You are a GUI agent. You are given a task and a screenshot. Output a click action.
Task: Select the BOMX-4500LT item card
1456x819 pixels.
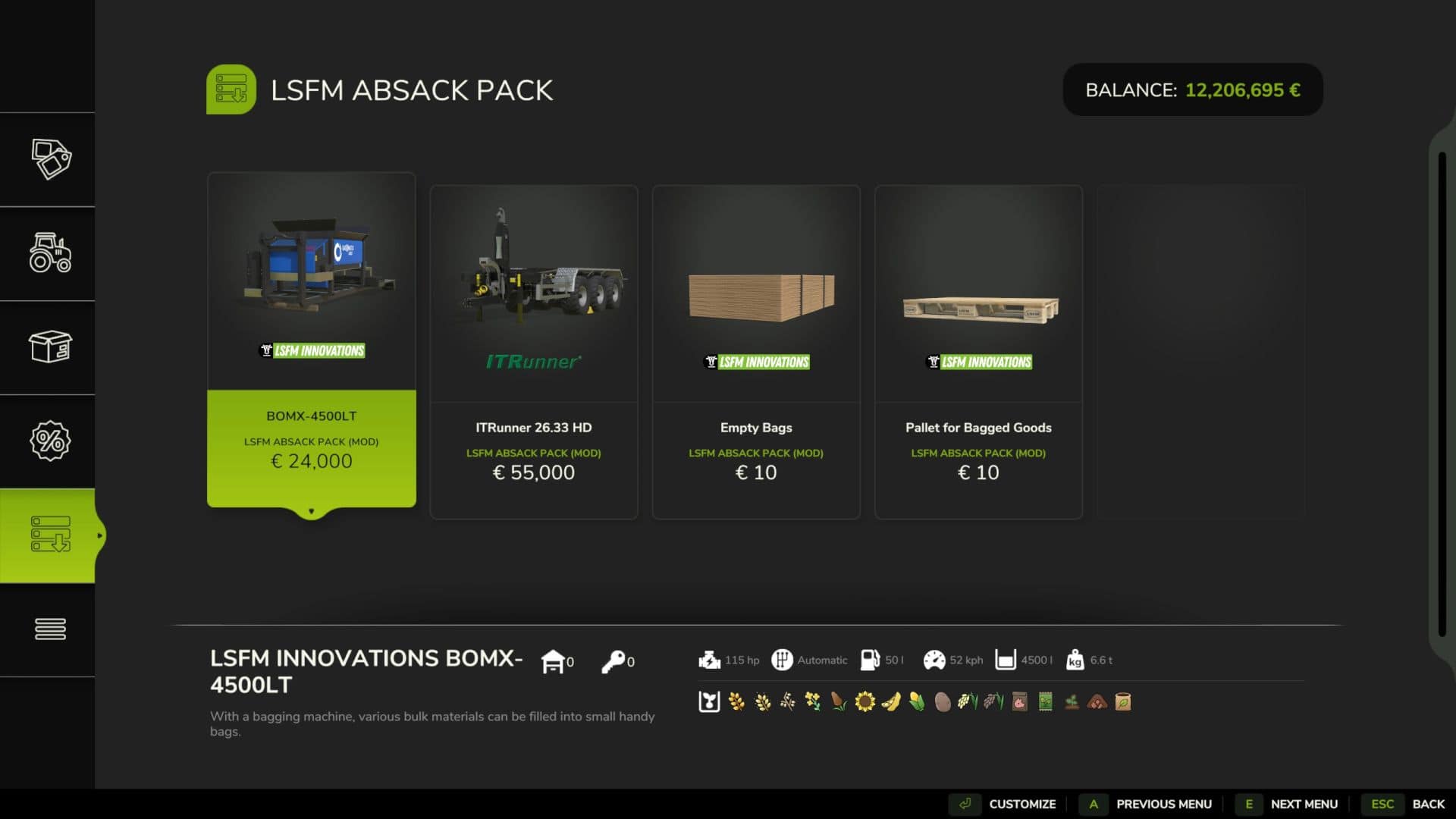[x=312, y=340]
